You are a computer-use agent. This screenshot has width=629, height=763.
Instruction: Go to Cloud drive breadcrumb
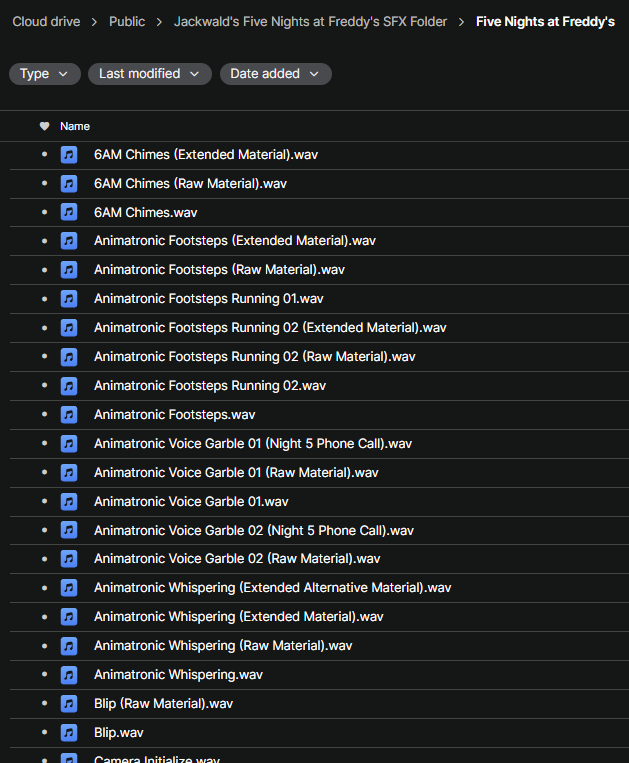(46, 22)
